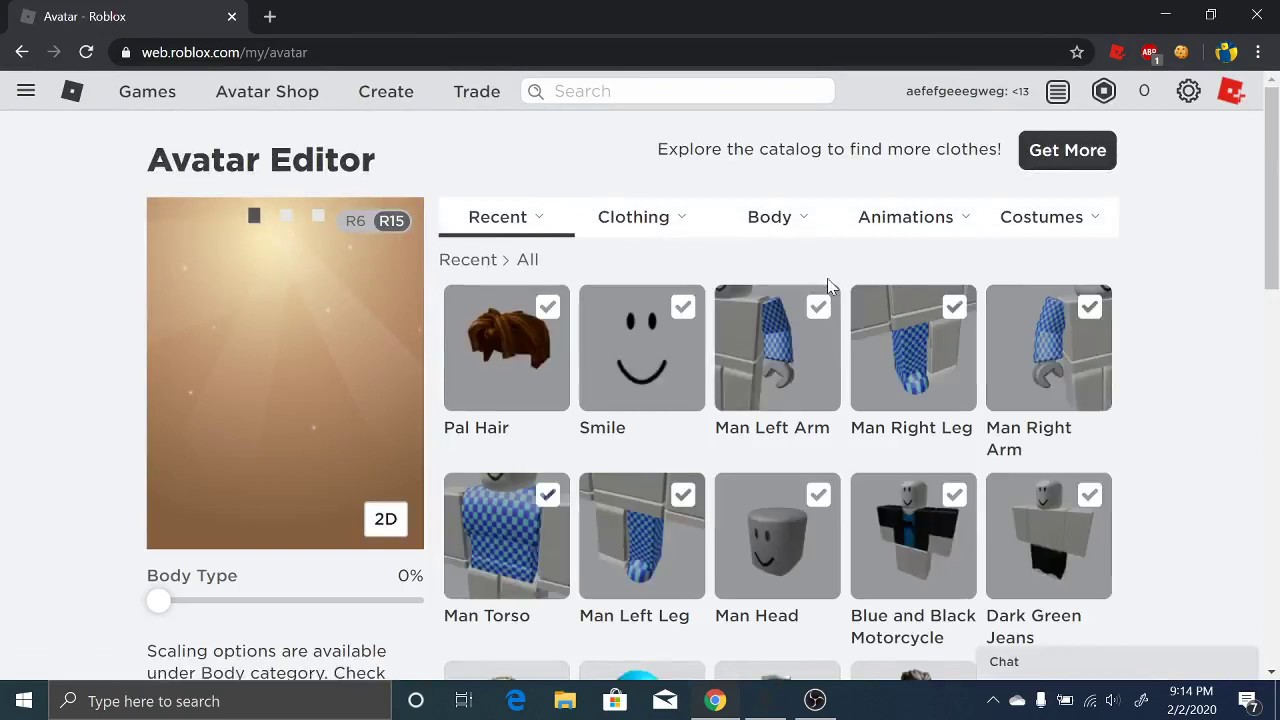The width and height of the screenshot is (1280, 720).
Task: Click the Roblox logo home icon
Action: 72,91
